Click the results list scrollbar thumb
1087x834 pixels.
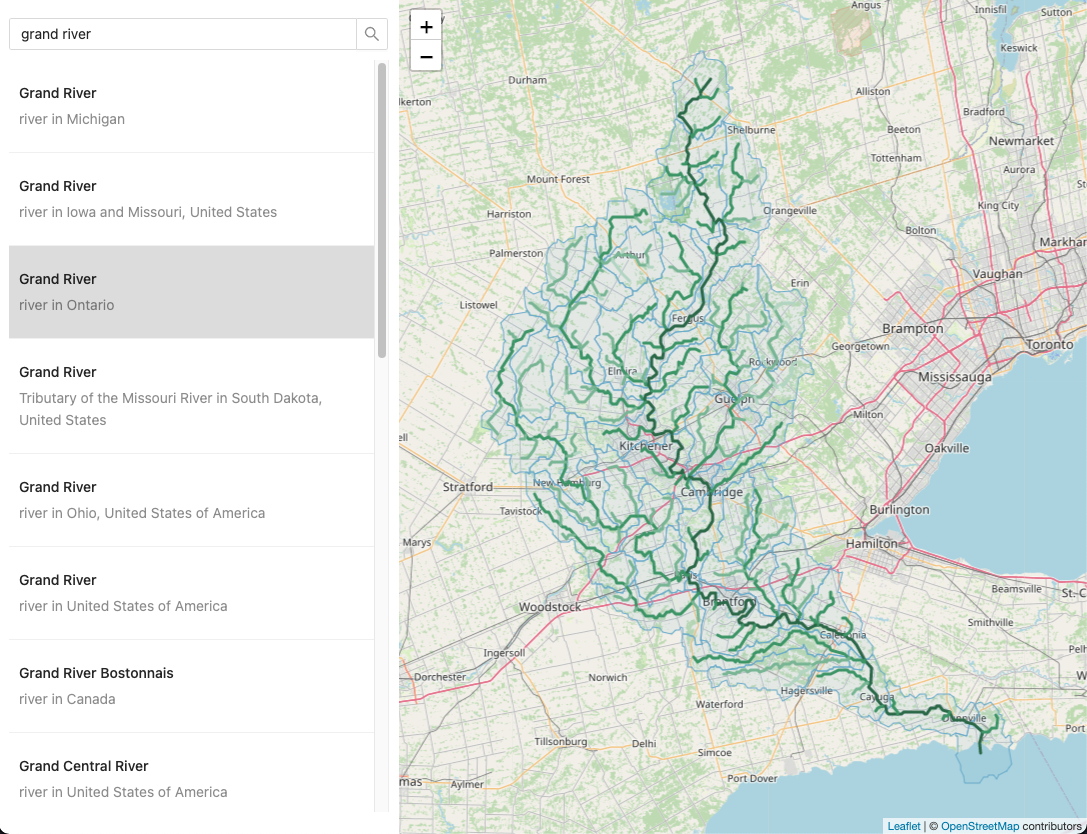pos(382,210)
